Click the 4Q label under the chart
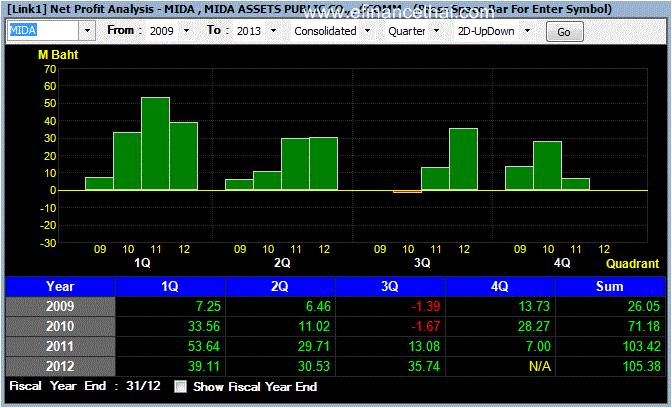This screenshot has height=408, width=672. (562, 263)
